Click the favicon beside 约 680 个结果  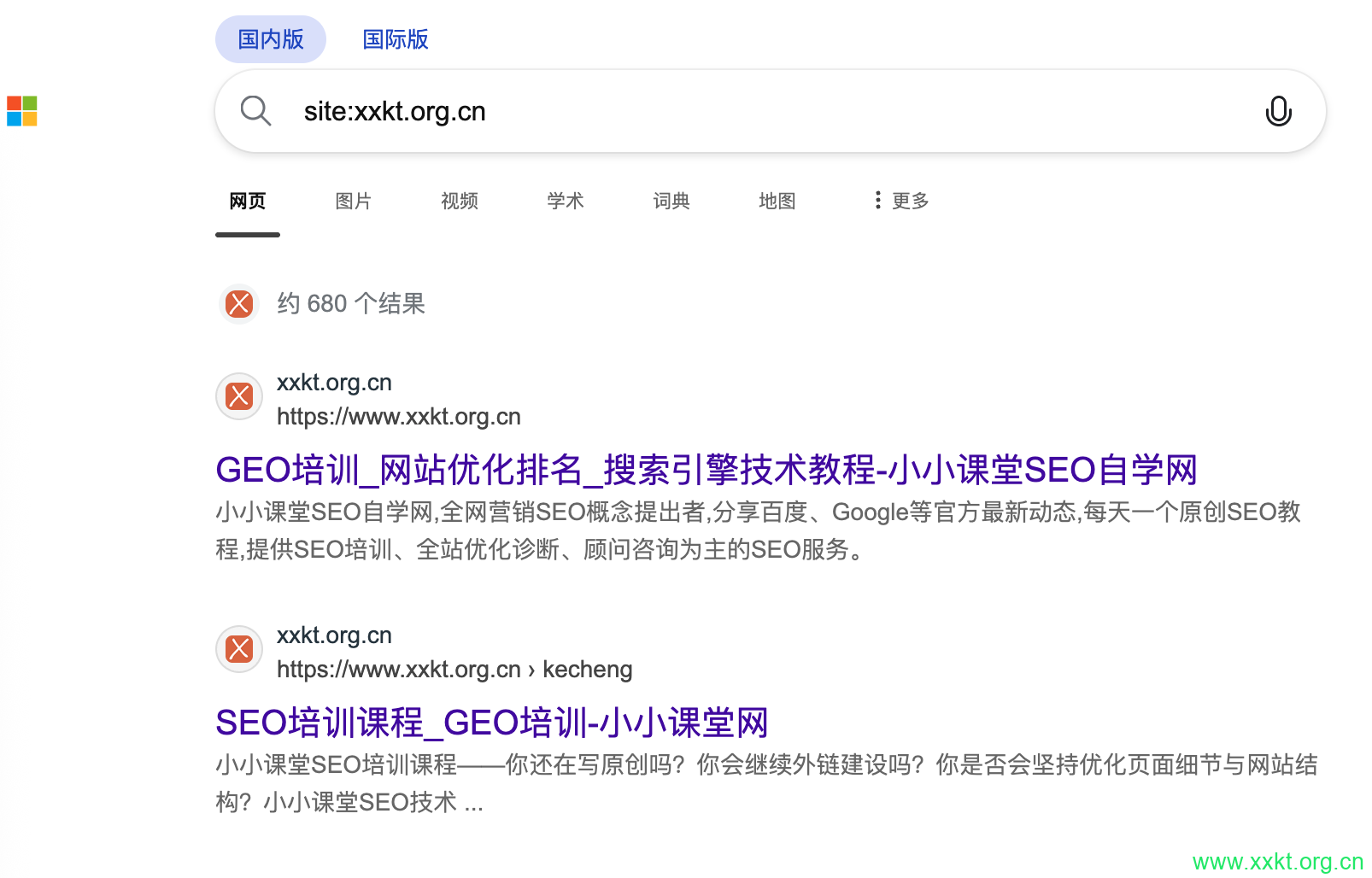tap(239, 304)
